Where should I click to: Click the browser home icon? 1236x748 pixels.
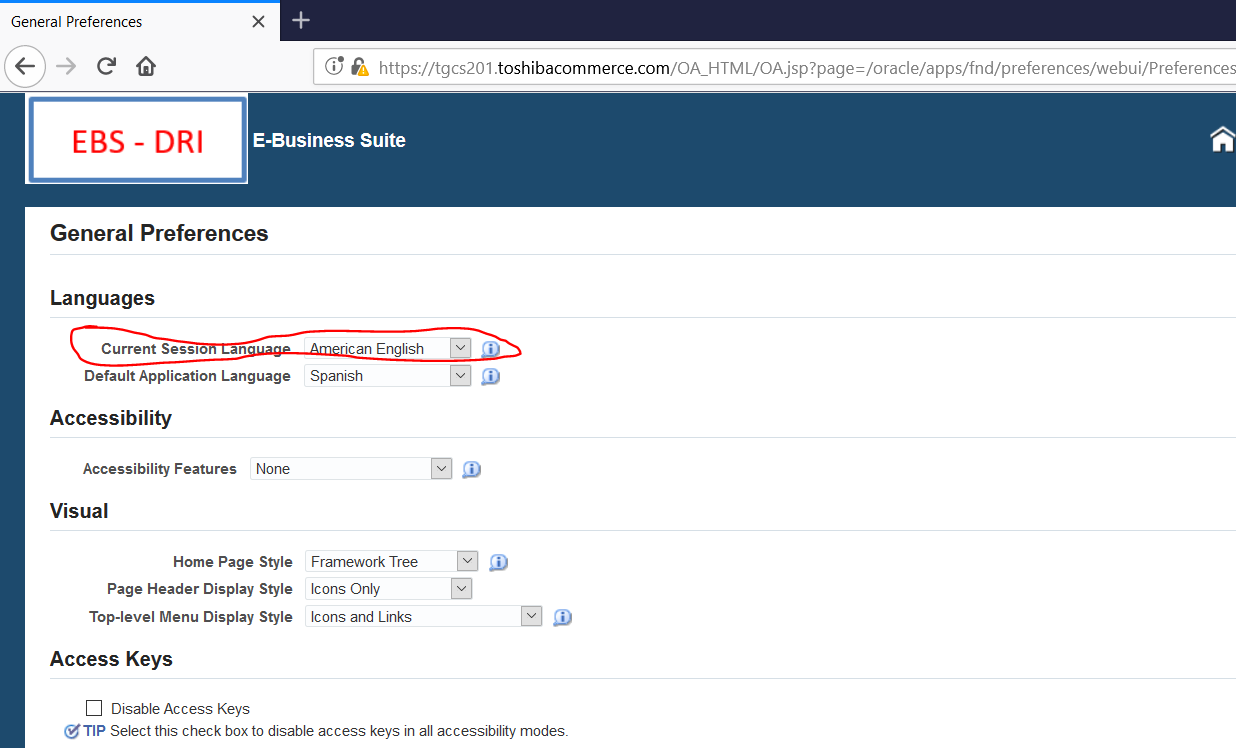point(145,66)
